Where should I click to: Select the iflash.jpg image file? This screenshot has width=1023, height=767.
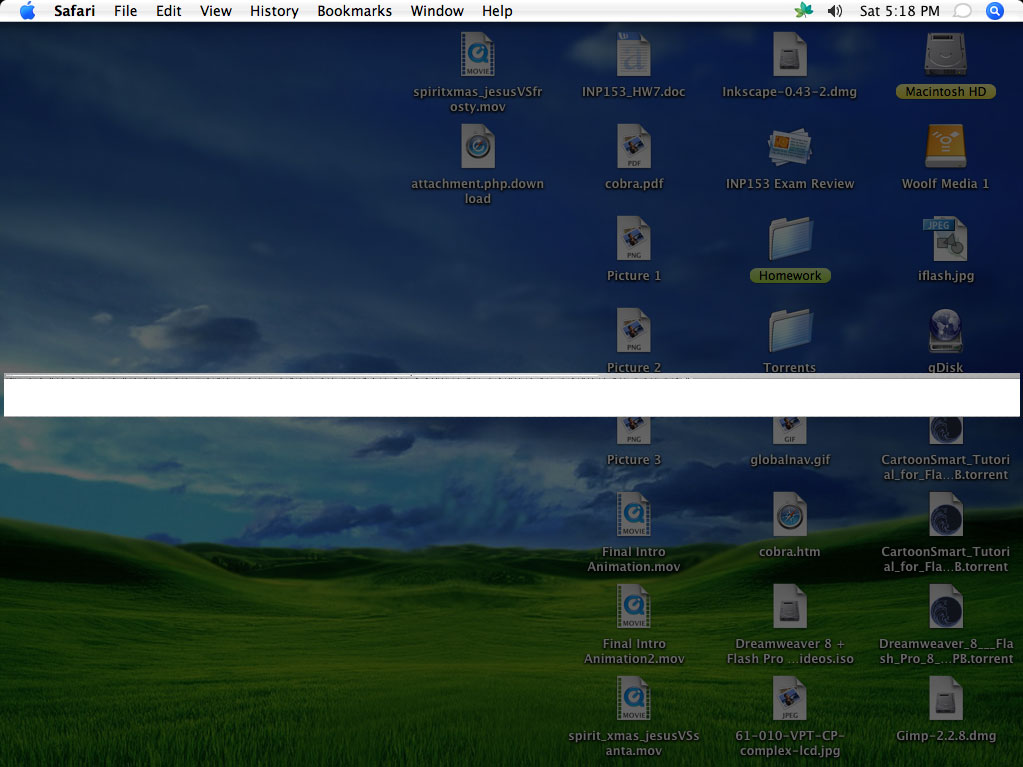tap(945, 239)
